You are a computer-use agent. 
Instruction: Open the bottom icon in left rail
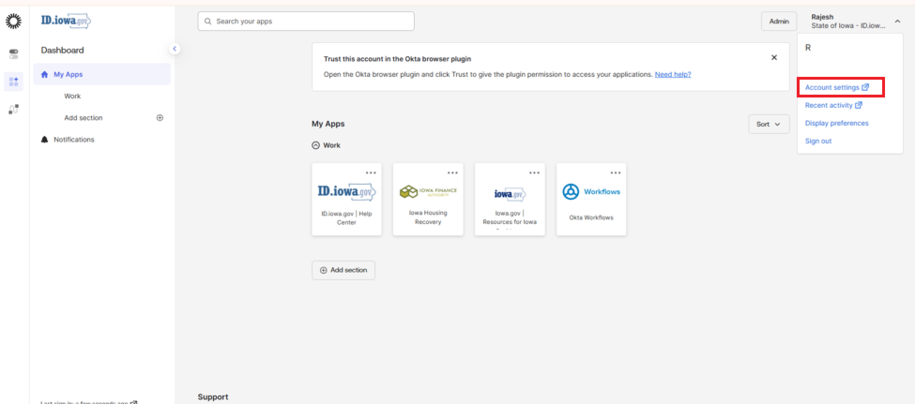[x=13, y=109]
